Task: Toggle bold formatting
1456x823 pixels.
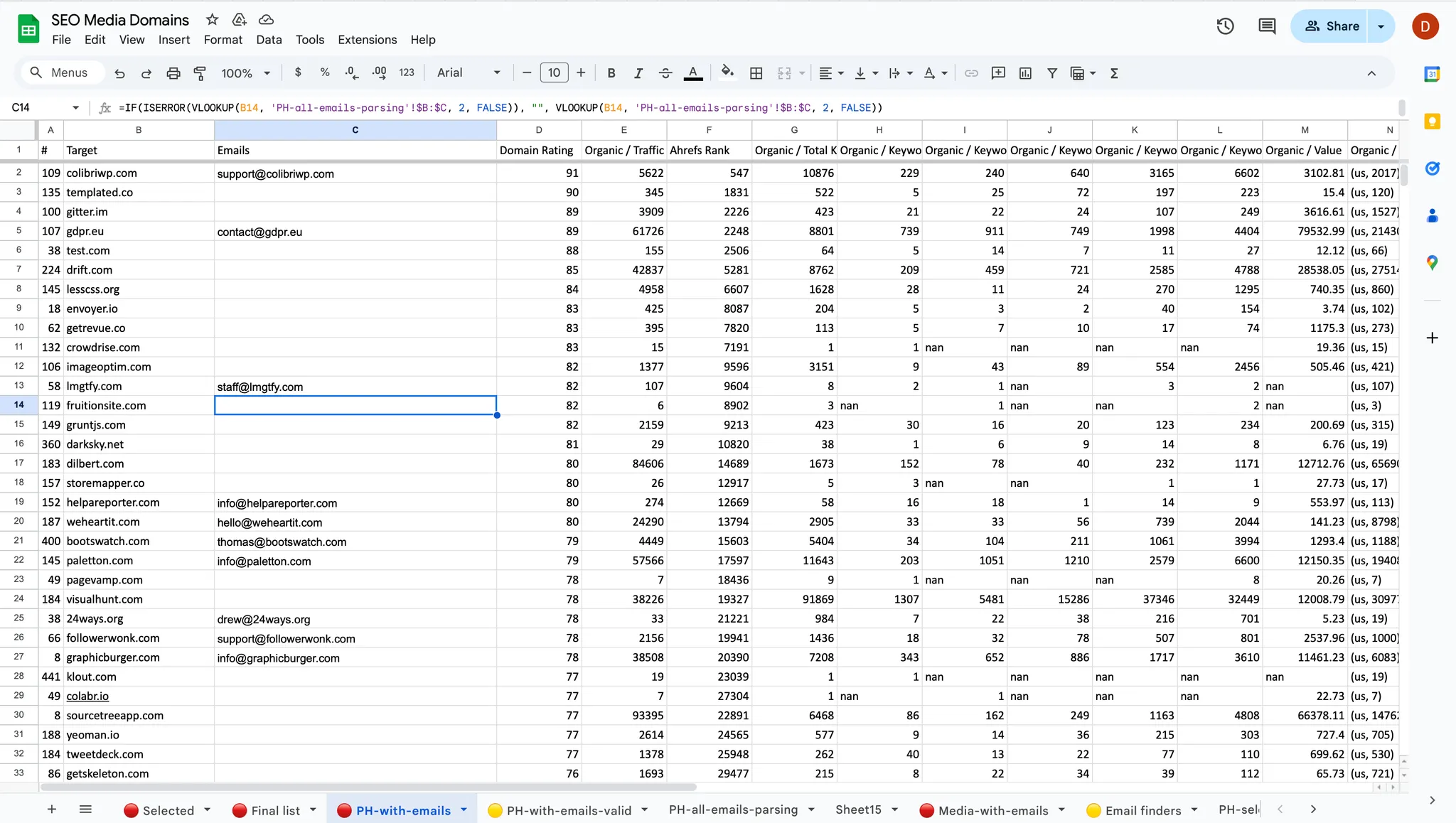Action: pyautogui.click(x=611, y=72)
